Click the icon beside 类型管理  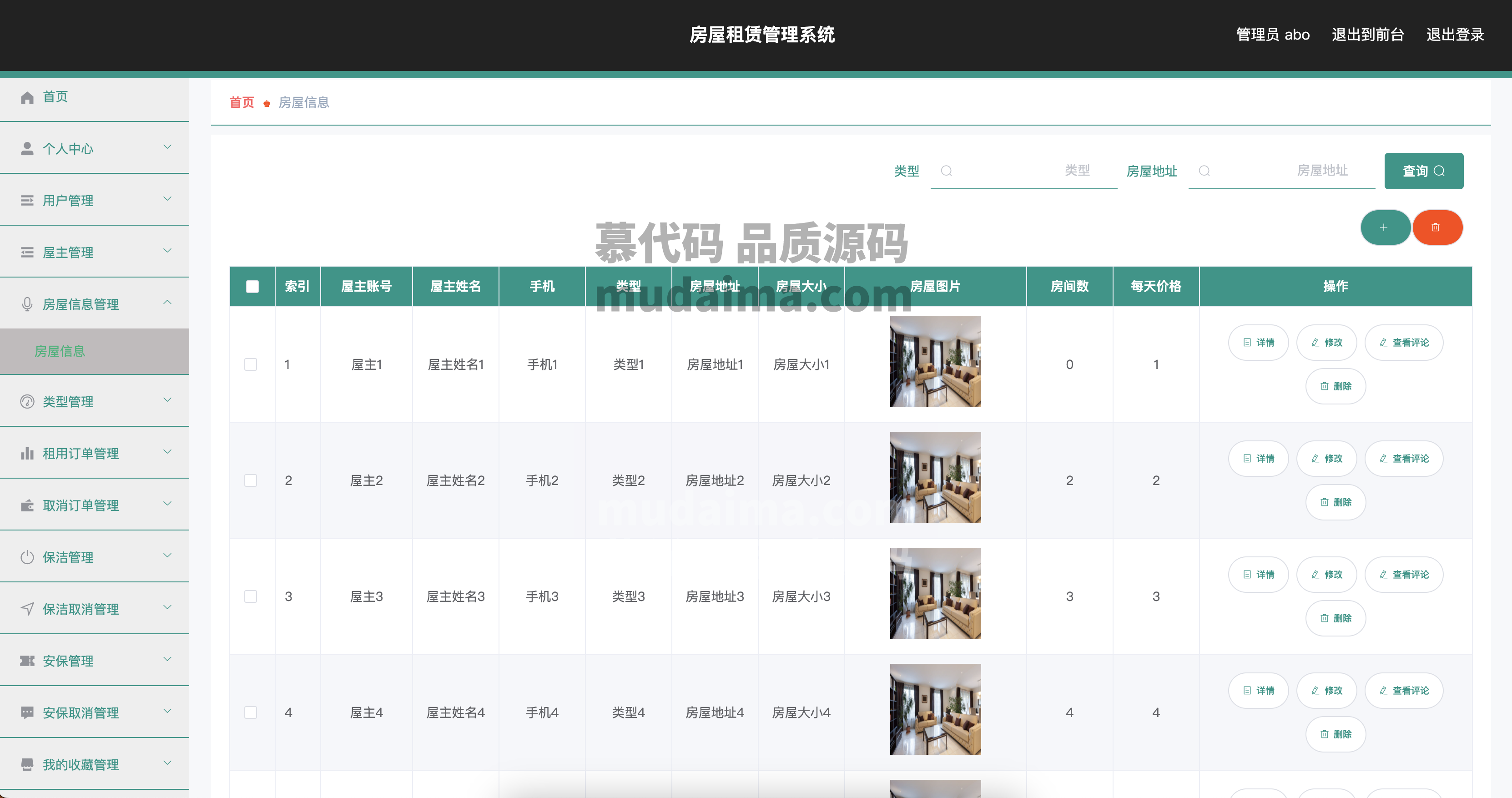[27, 402]
